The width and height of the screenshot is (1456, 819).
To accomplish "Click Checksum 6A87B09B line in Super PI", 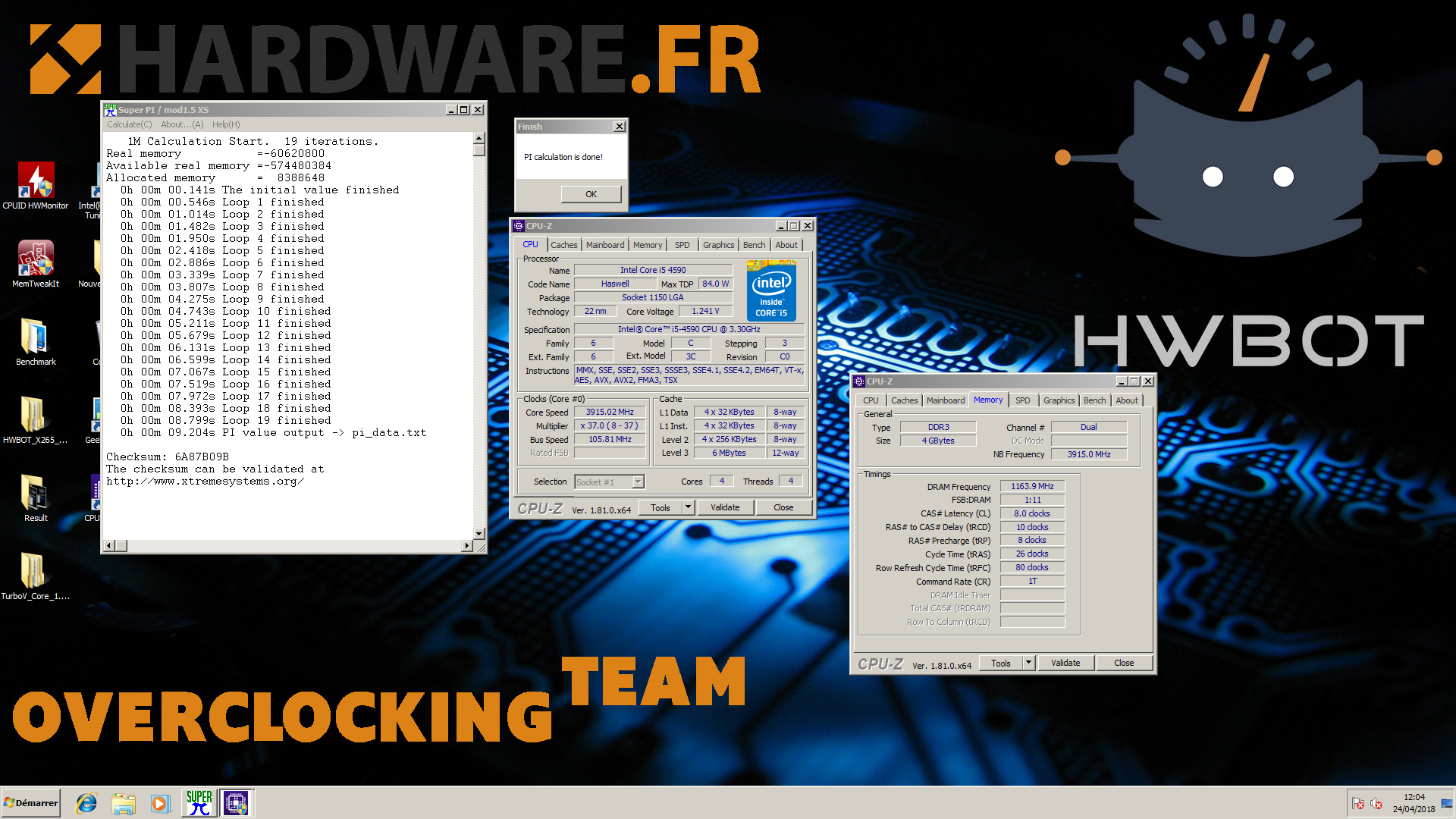I will [168, 457].
